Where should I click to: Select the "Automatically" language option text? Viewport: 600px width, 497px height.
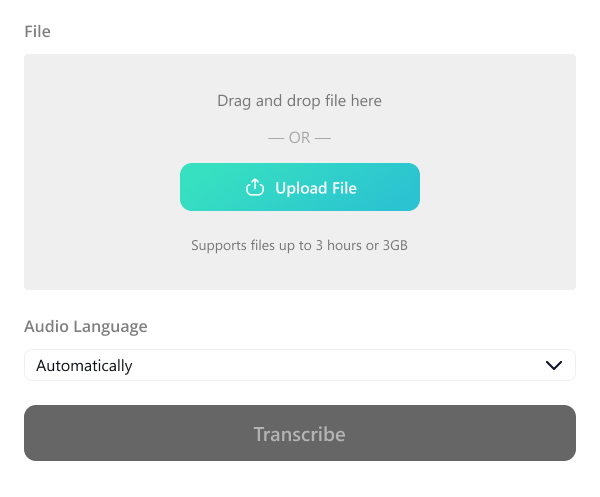85,366
